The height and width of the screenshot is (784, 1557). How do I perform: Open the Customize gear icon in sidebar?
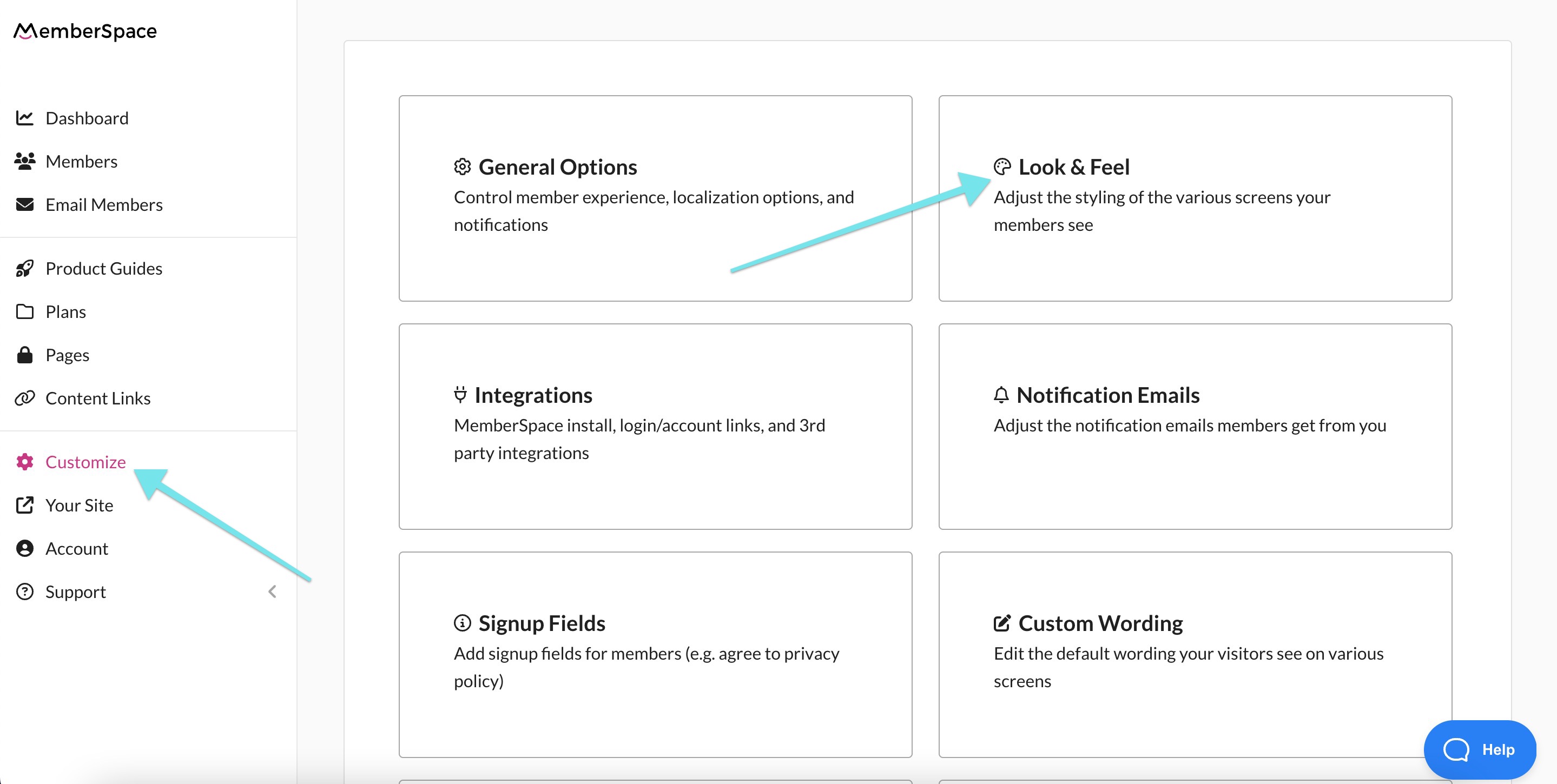coord(25,462)
